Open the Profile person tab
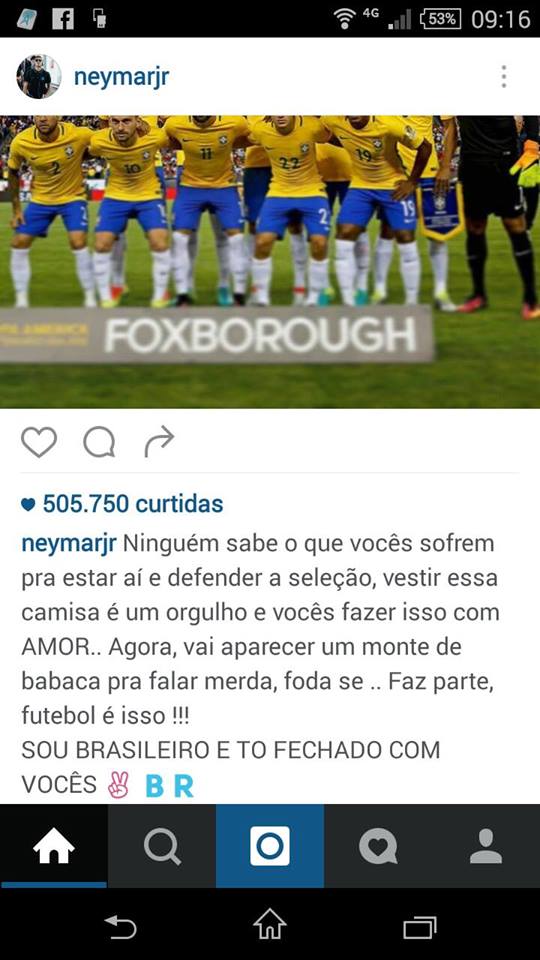The width and height of the screenshot is (540, 960). tap(486, 846)
